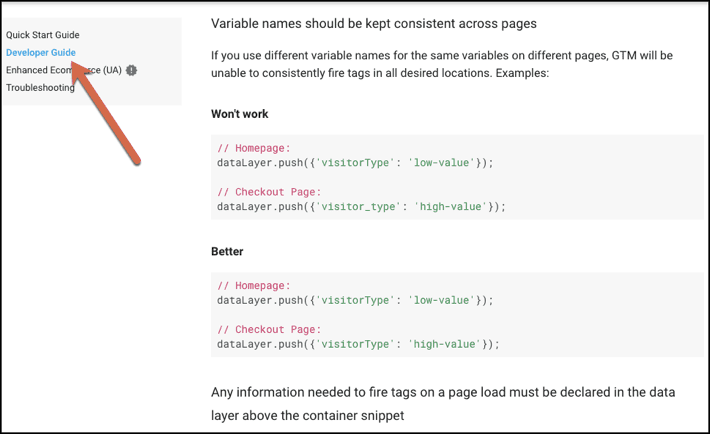This screenshot has width=710, height=434.
Task: Click the low-value push line in Won't work code
Action: tap(355, 162)
